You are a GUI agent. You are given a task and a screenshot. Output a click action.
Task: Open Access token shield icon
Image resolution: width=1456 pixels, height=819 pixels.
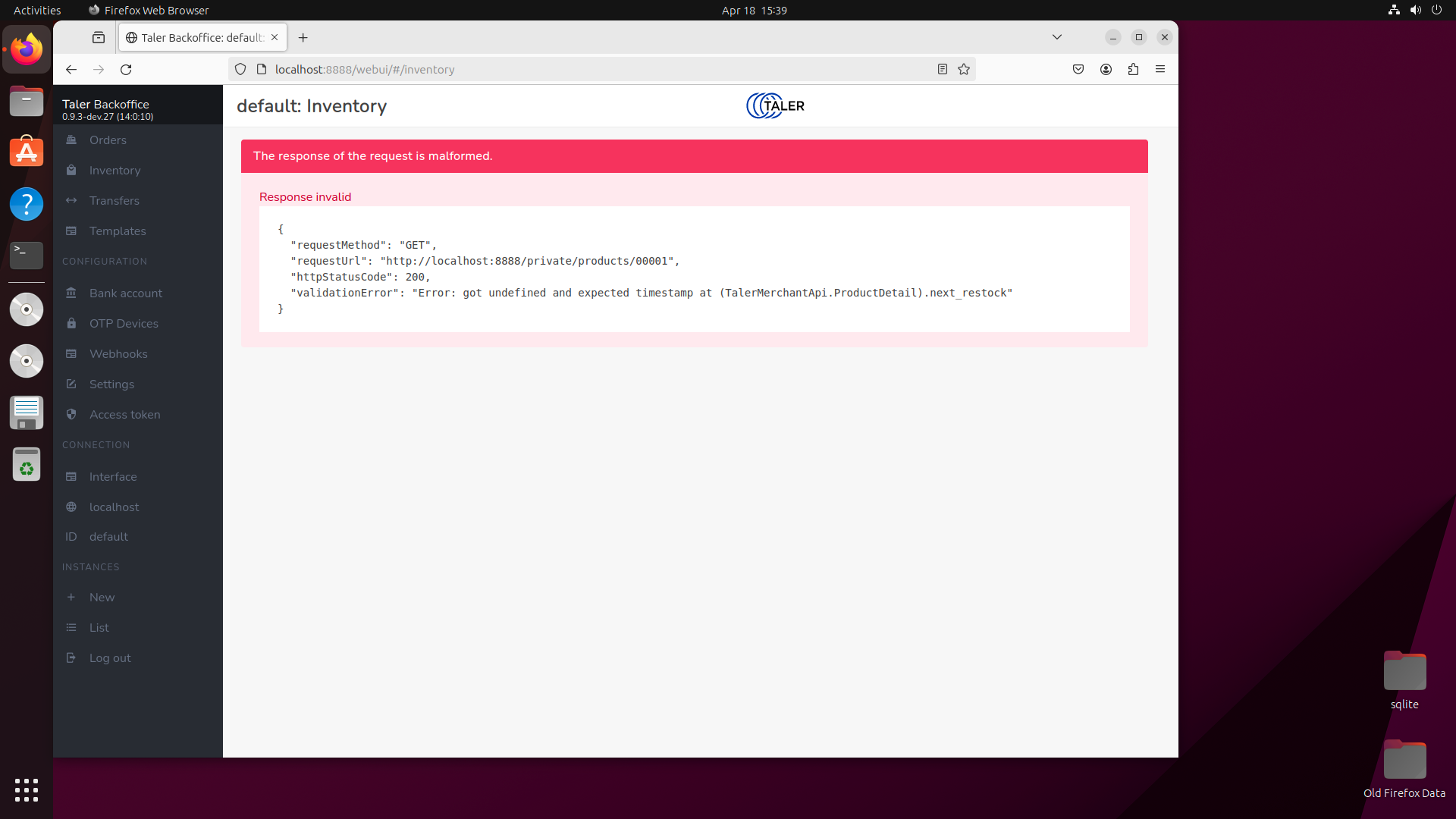click(71, 415)
